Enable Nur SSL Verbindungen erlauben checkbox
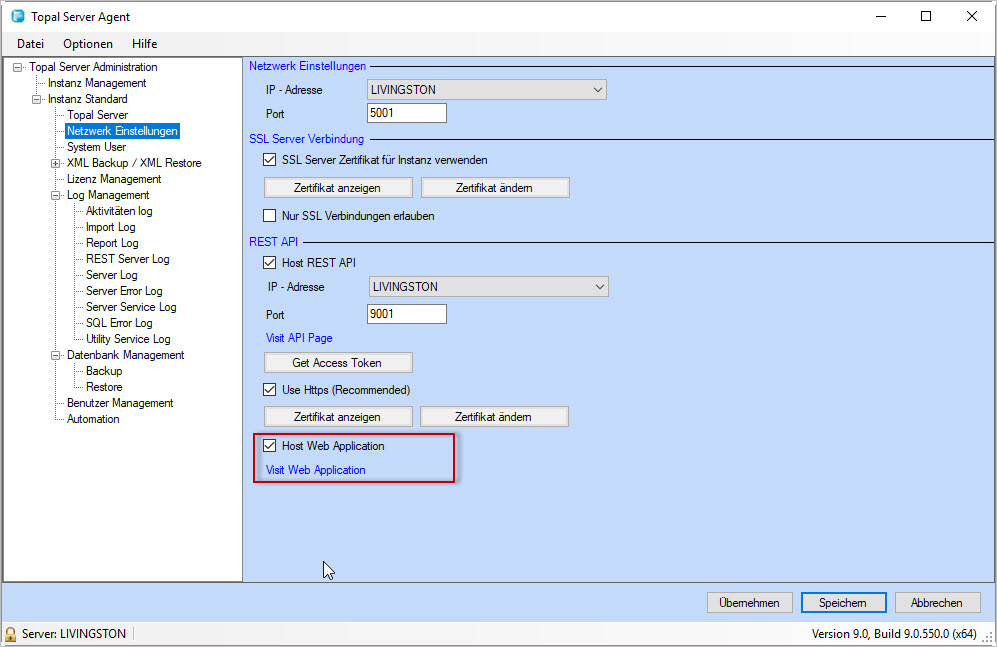997x647 pixels. 269,216
